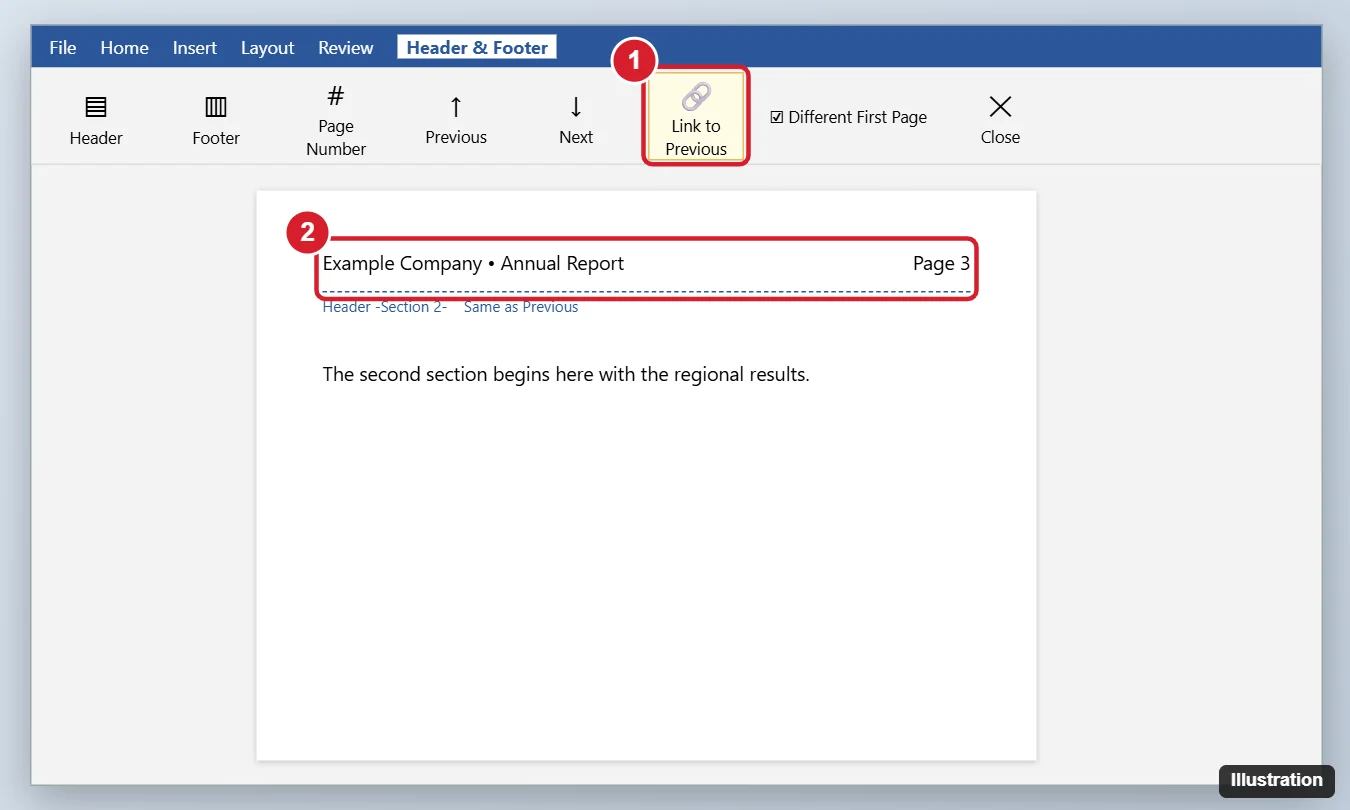Select the Header & Footer tab

tap(477, 48)
